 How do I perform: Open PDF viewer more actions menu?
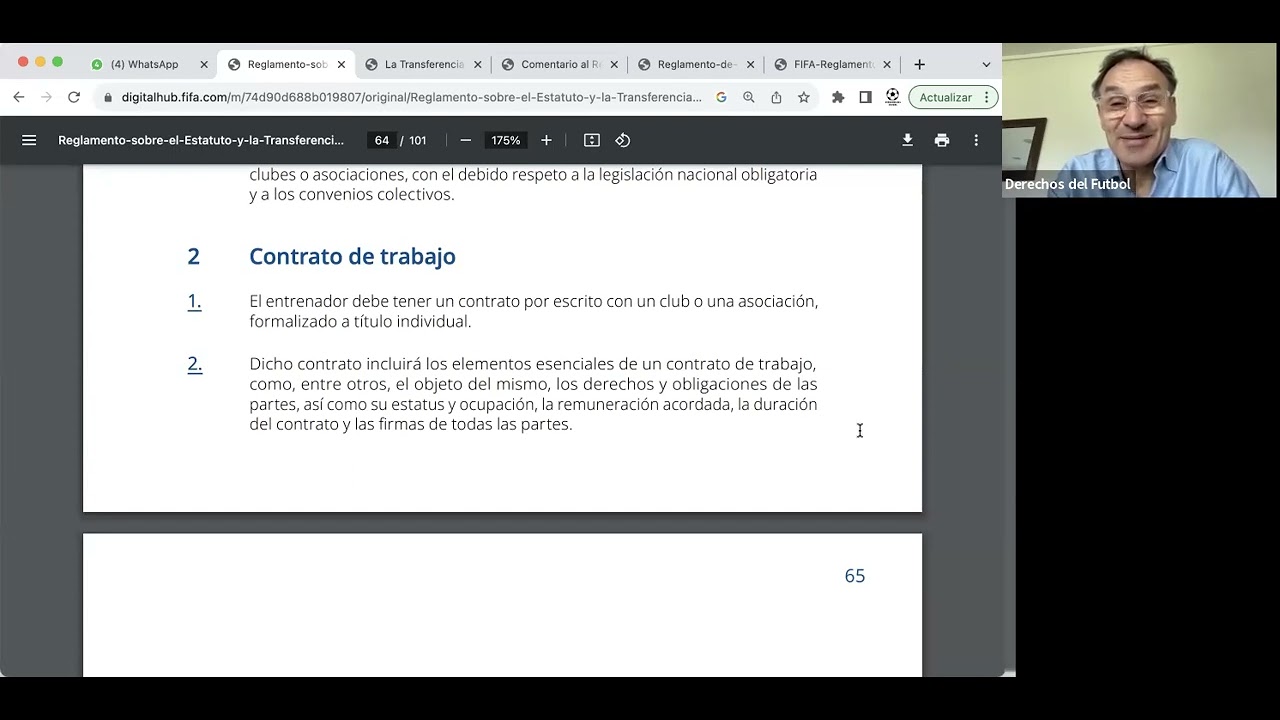pos(976,140)
